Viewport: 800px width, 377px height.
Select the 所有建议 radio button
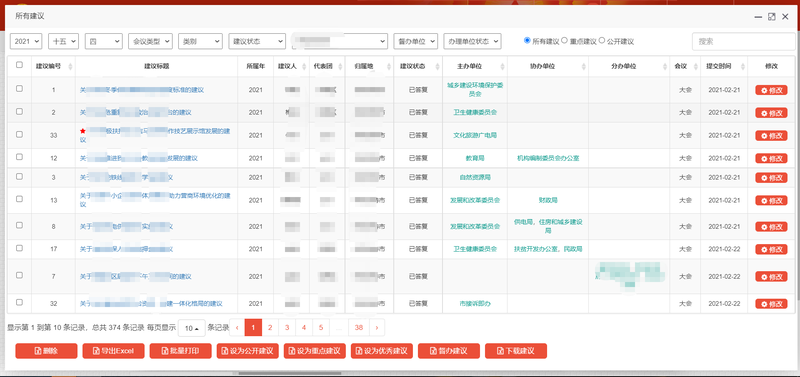tap(527, 40)
